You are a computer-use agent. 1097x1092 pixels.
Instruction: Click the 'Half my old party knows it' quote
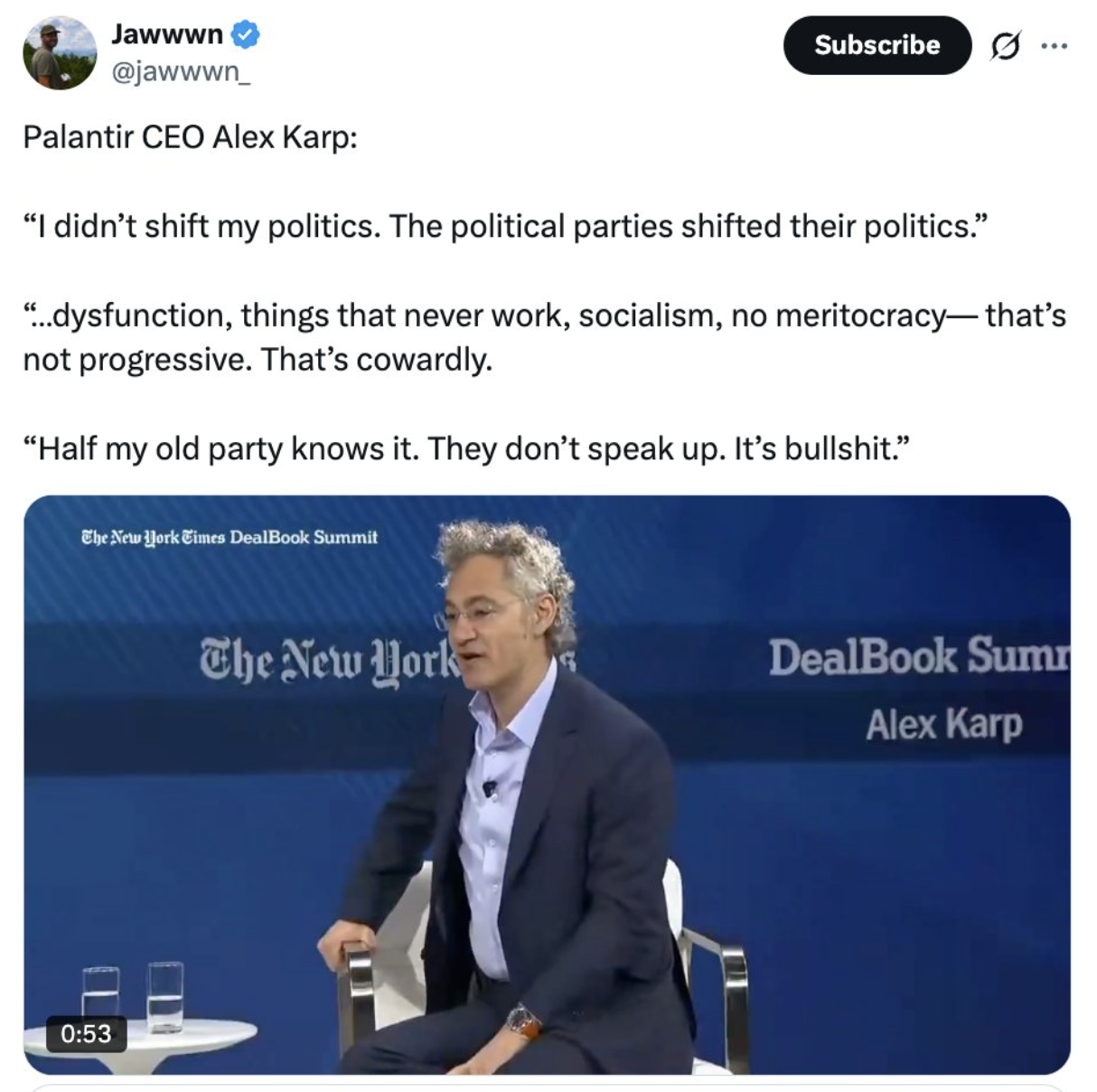click(466, 448)
